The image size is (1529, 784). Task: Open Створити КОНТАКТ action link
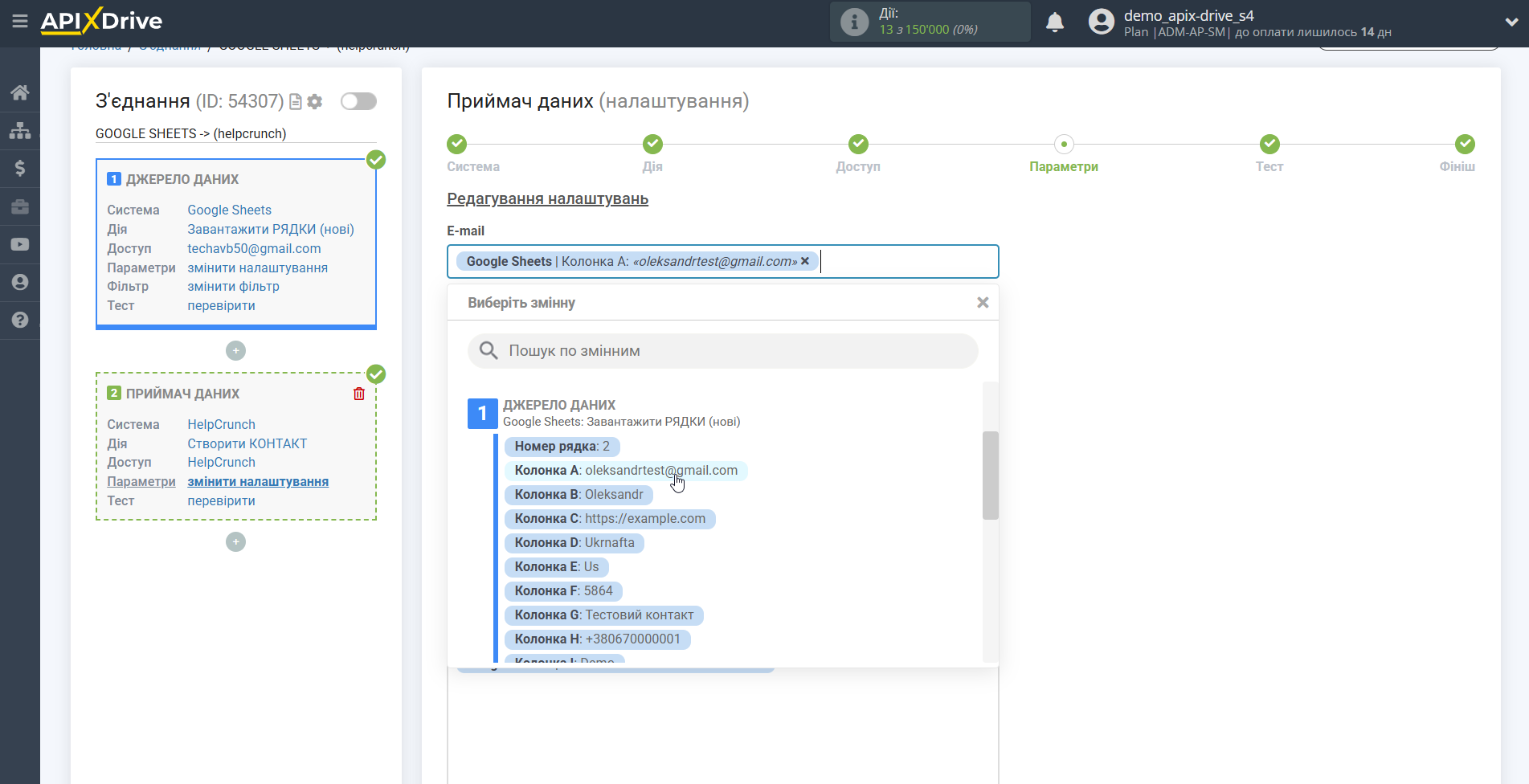click(x=247, y=443)
